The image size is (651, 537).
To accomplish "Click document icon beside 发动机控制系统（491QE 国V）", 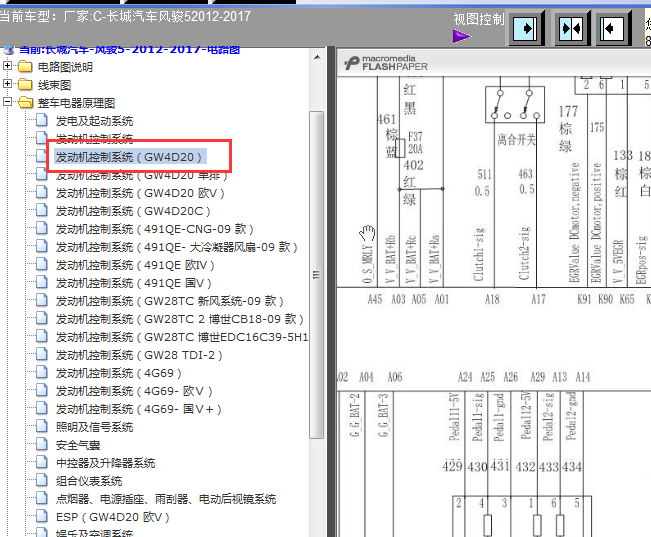I will pyautogui.click(x=42, y=282).
